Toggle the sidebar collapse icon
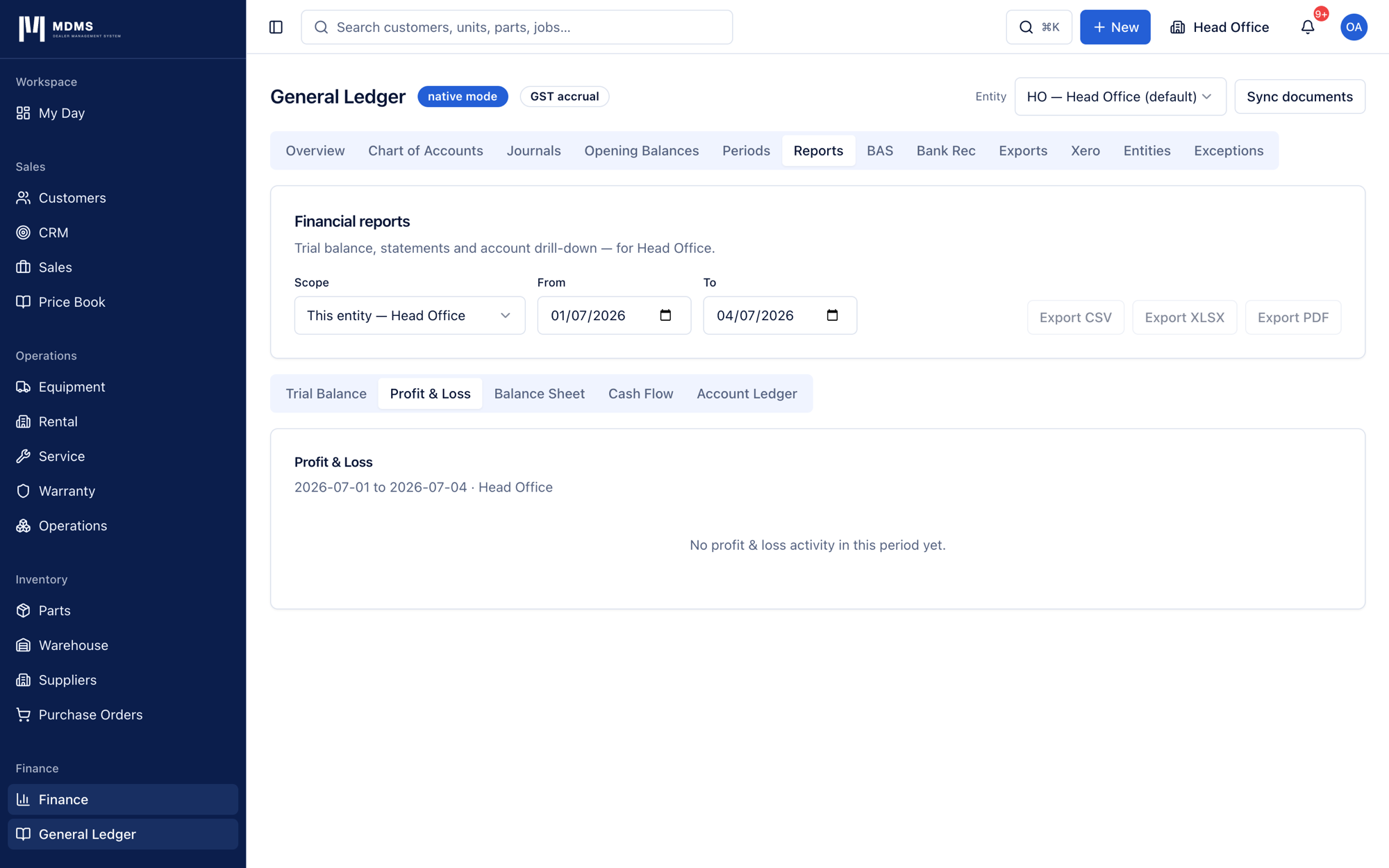This screenshot has height=868, width=1389. [x=276, y=27]
